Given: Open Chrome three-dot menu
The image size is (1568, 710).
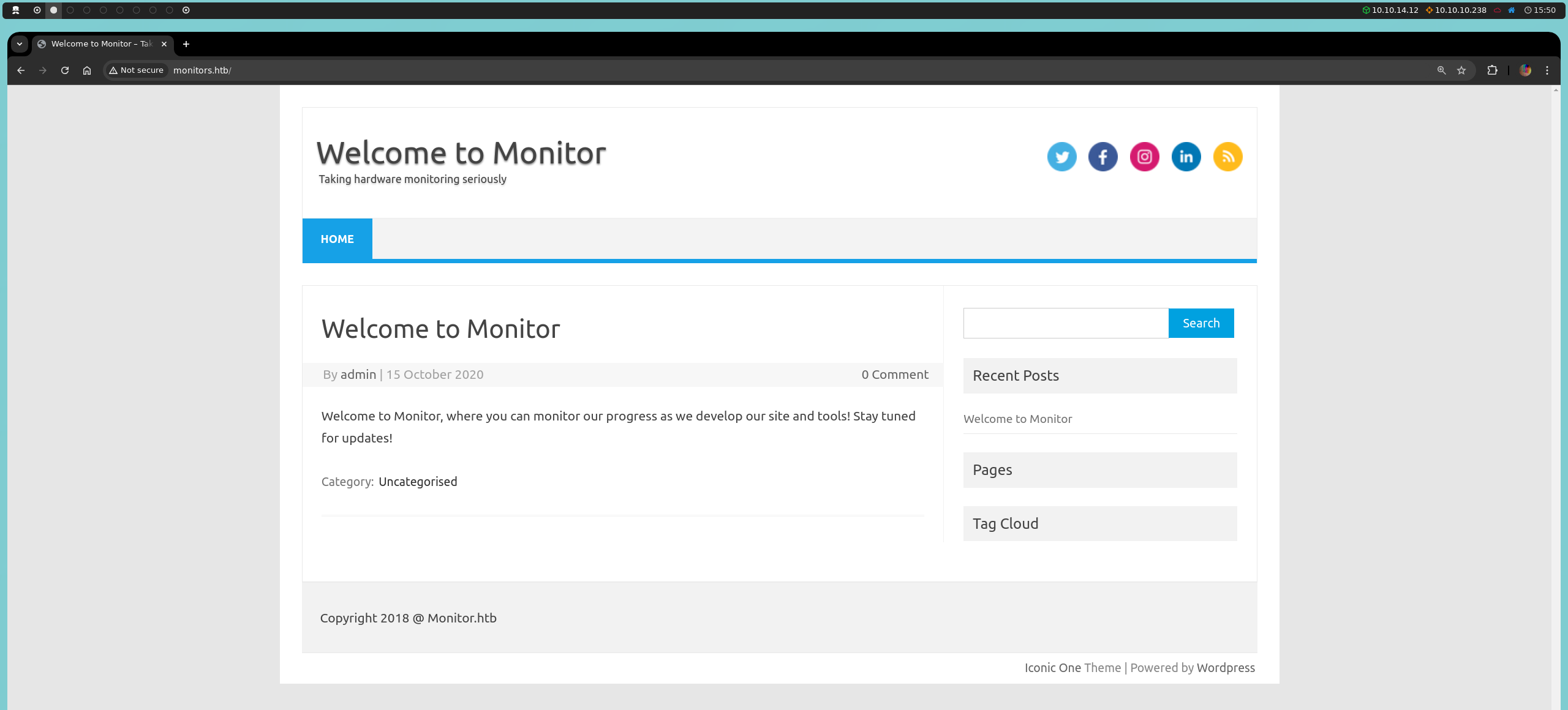Looking at the screenshot, I should (x=1547, y=70).
